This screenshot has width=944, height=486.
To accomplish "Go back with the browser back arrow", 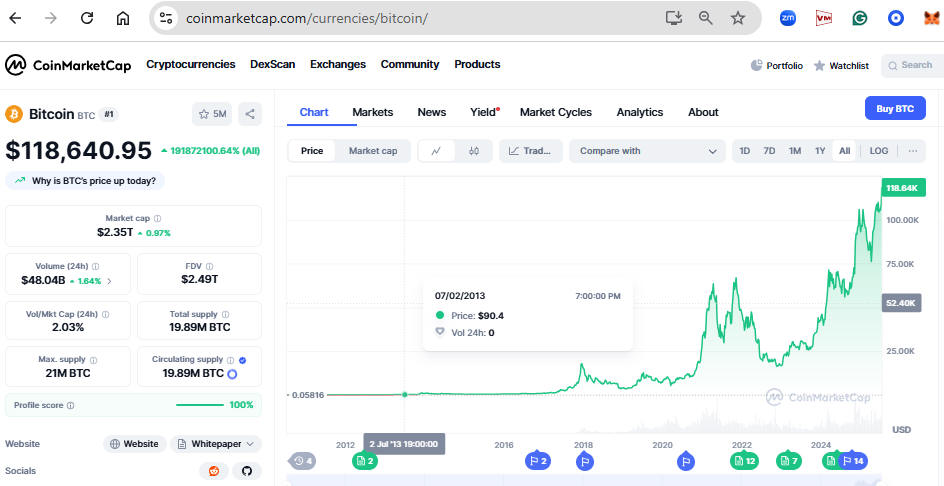I will click(x=15, y=18).
